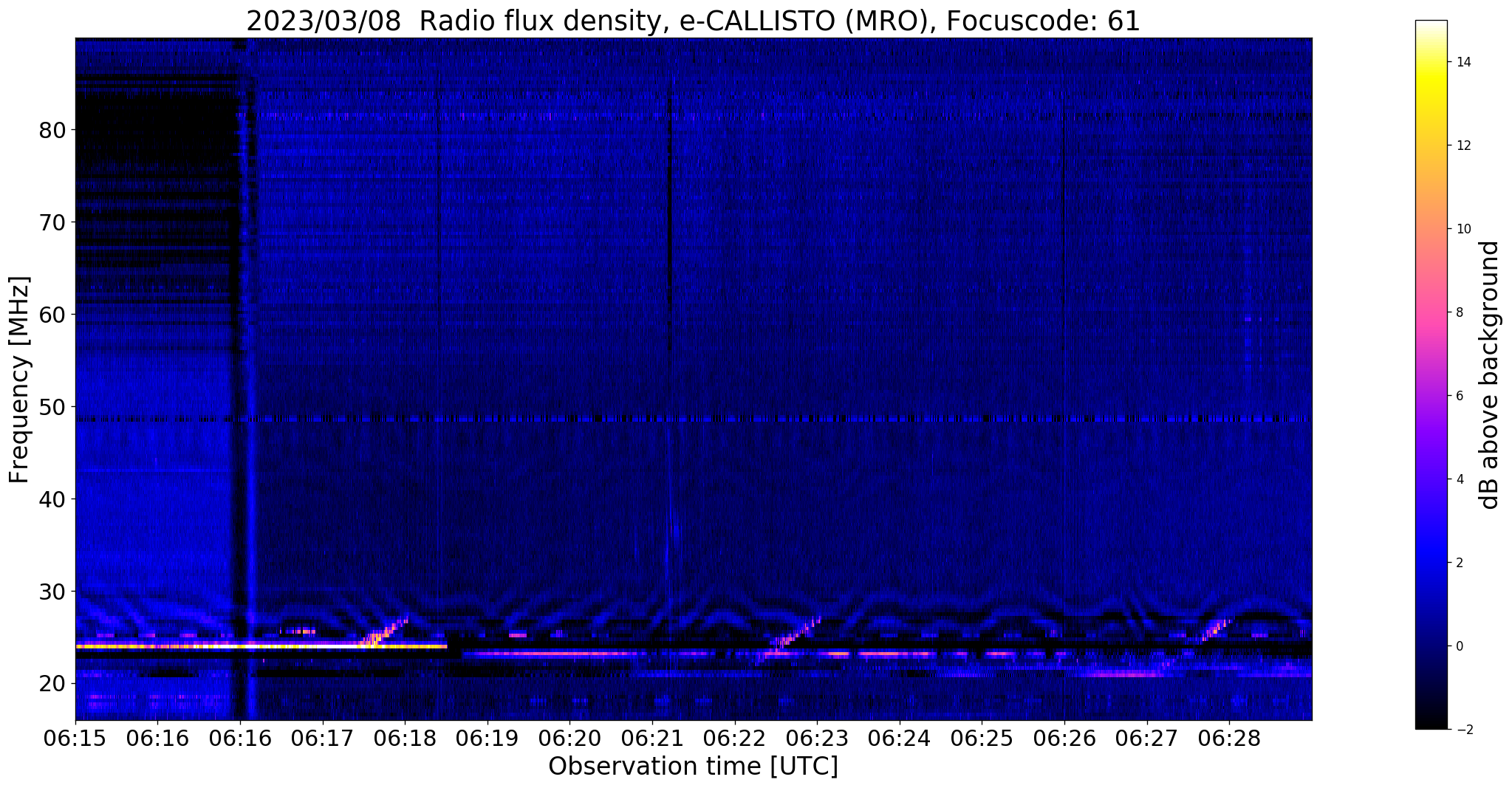
Task: Click the 80 MHz y-axis tick label
Action: 52,131
